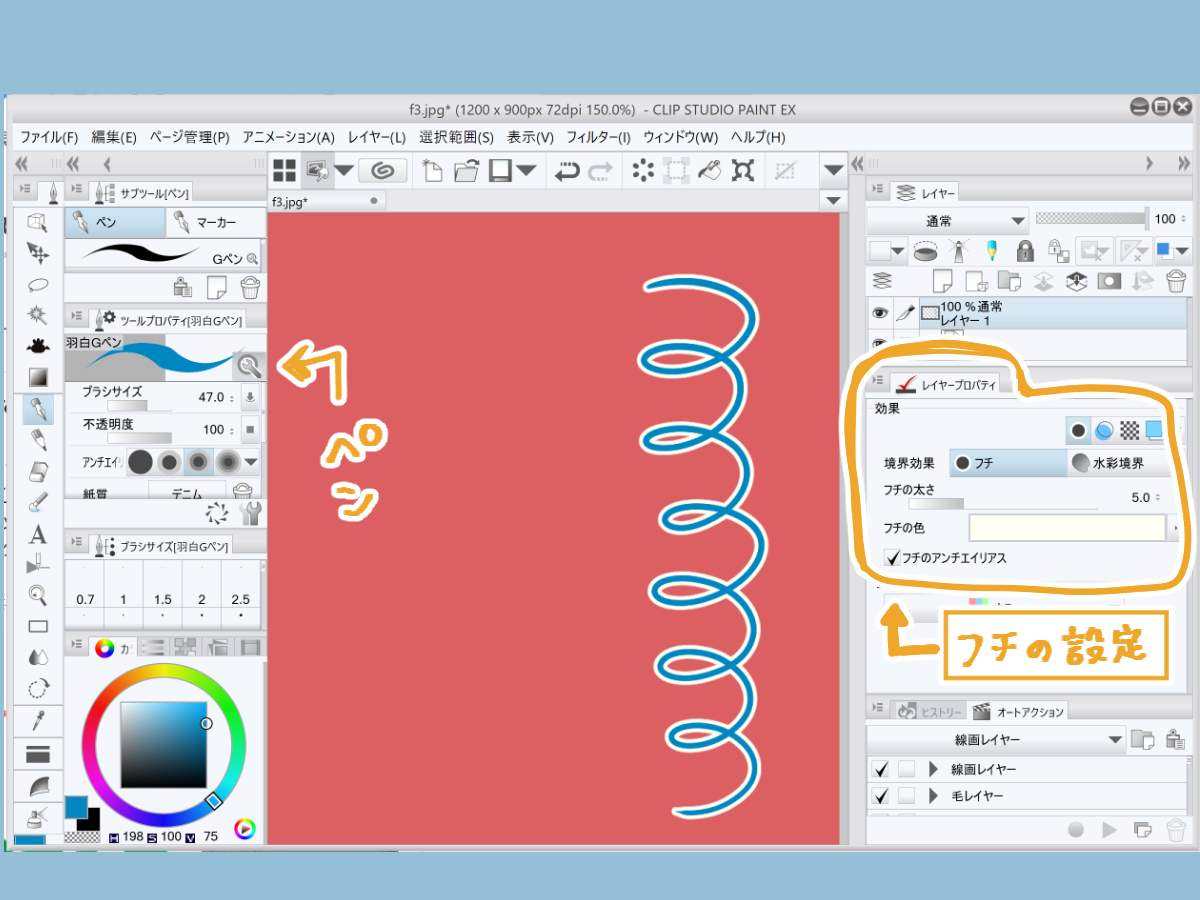The height and width of the screenshot is (900, 1200).
Task: Open the canvas tab list dropdown arrow
Action: click(x=833, y=201)
